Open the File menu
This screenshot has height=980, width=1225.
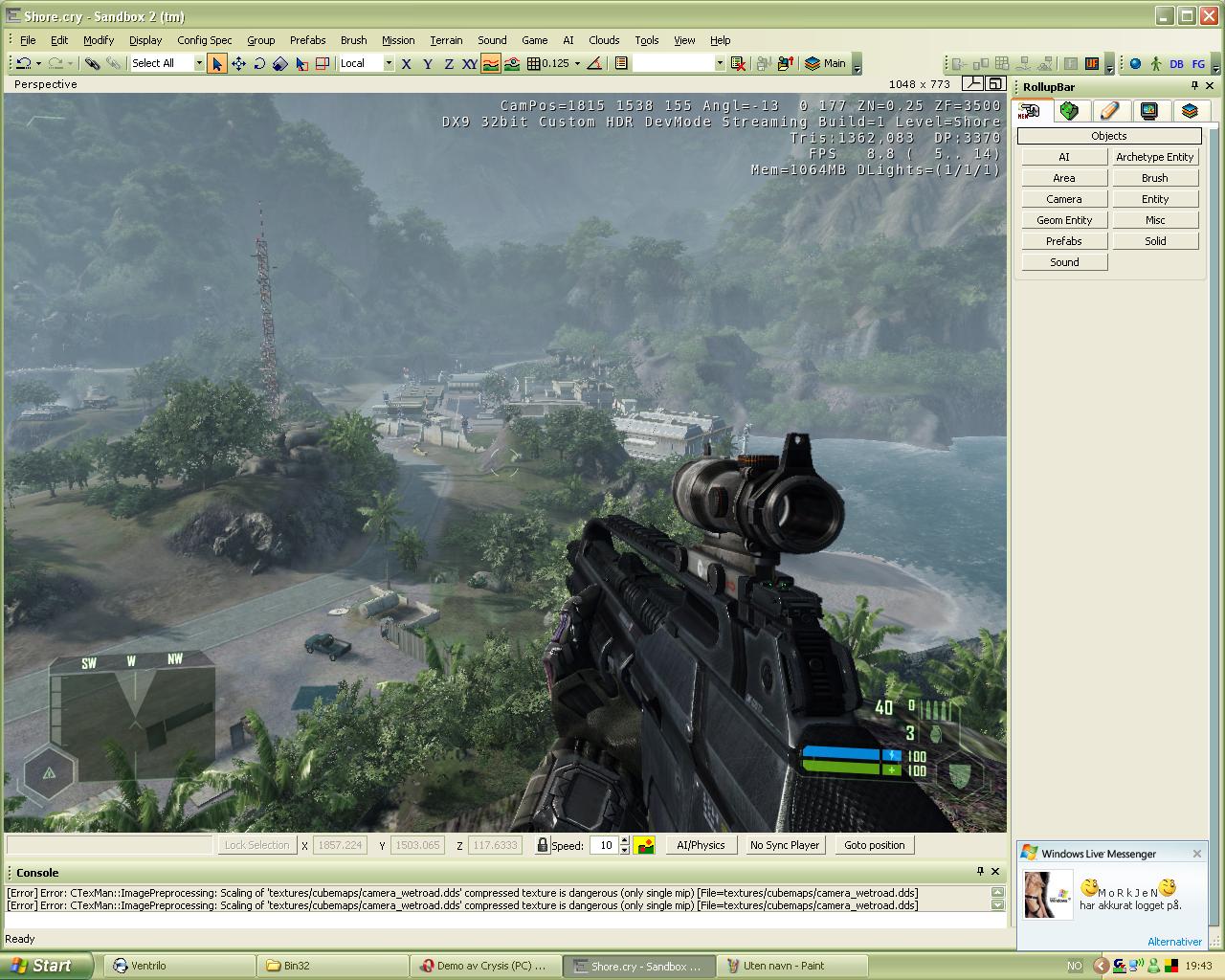tap(28, 40)
